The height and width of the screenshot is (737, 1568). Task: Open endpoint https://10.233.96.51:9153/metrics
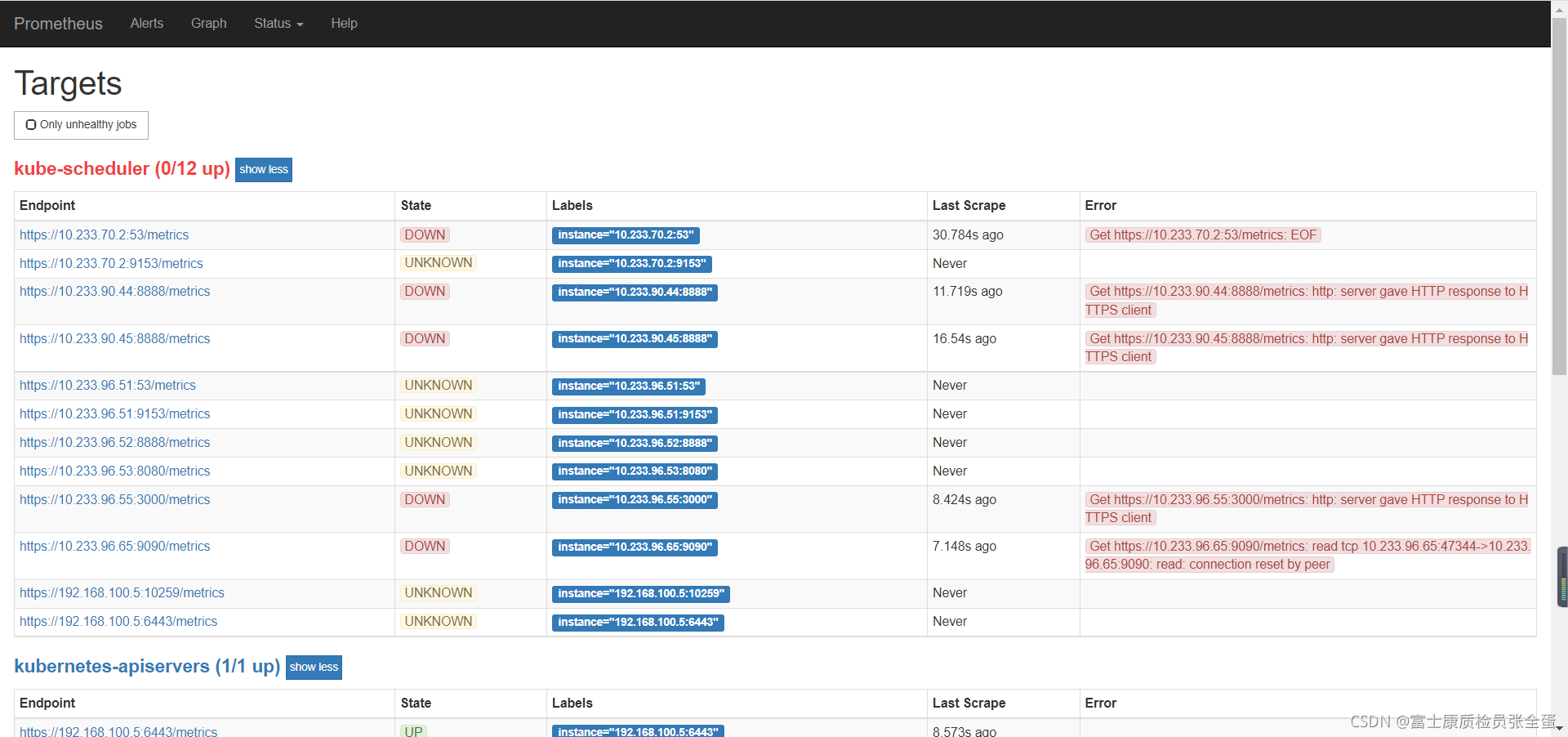[x=114, y=414]
